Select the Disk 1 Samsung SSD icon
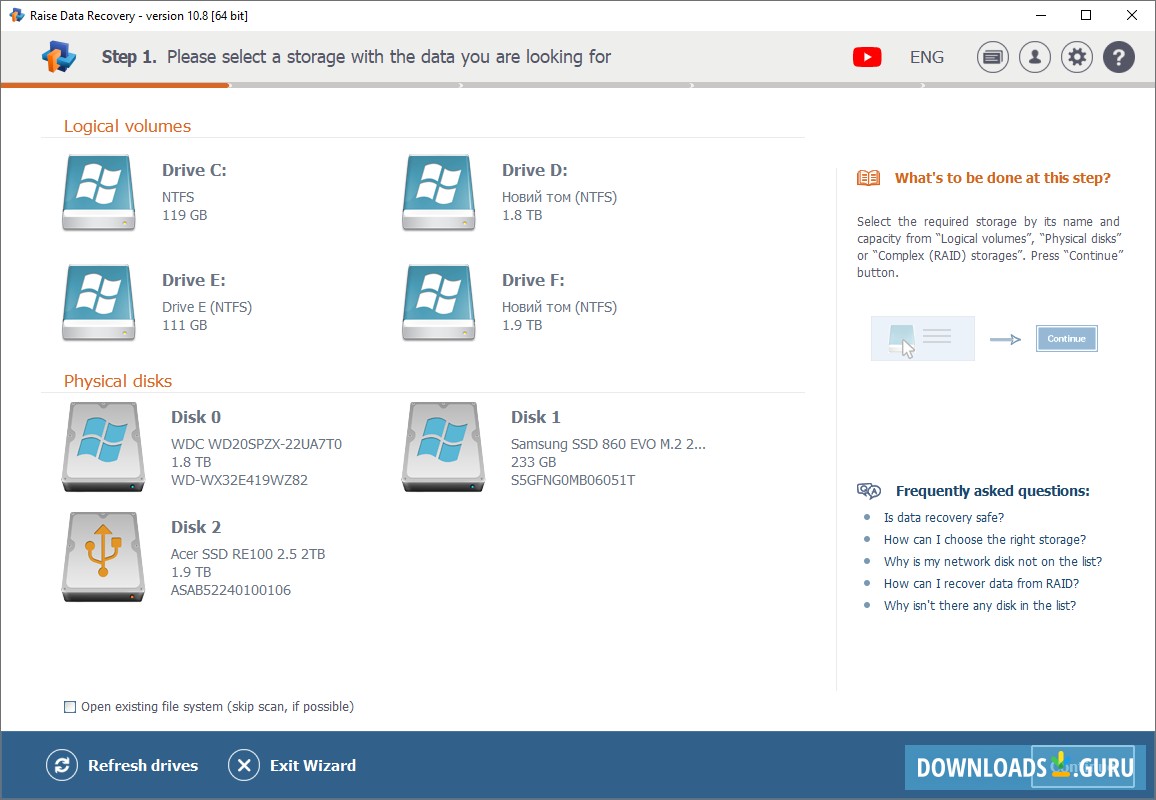1156x800 pixels. coord(443,447)
